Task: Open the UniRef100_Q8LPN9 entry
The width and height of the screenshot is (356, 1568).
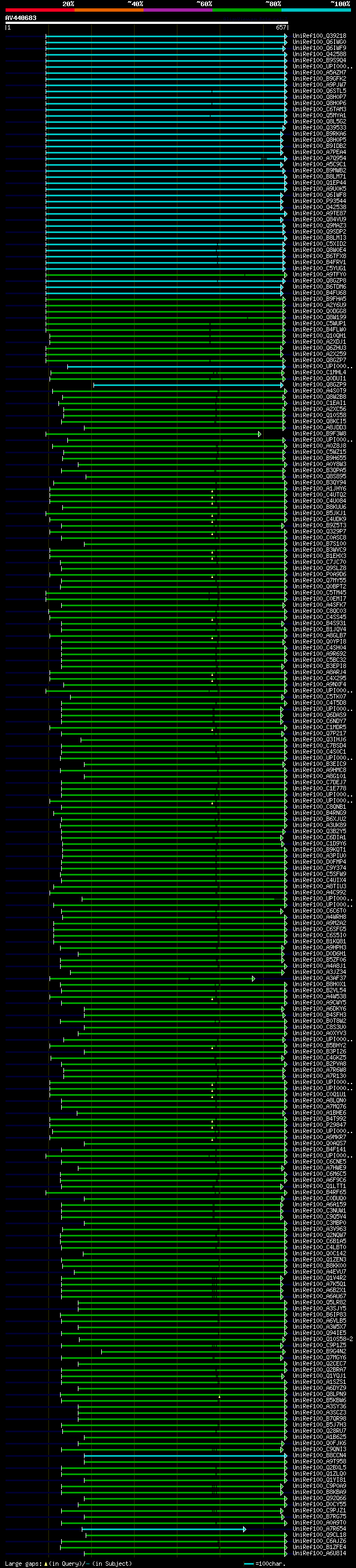Action: pyautogui.click(x=319, y=1394)
